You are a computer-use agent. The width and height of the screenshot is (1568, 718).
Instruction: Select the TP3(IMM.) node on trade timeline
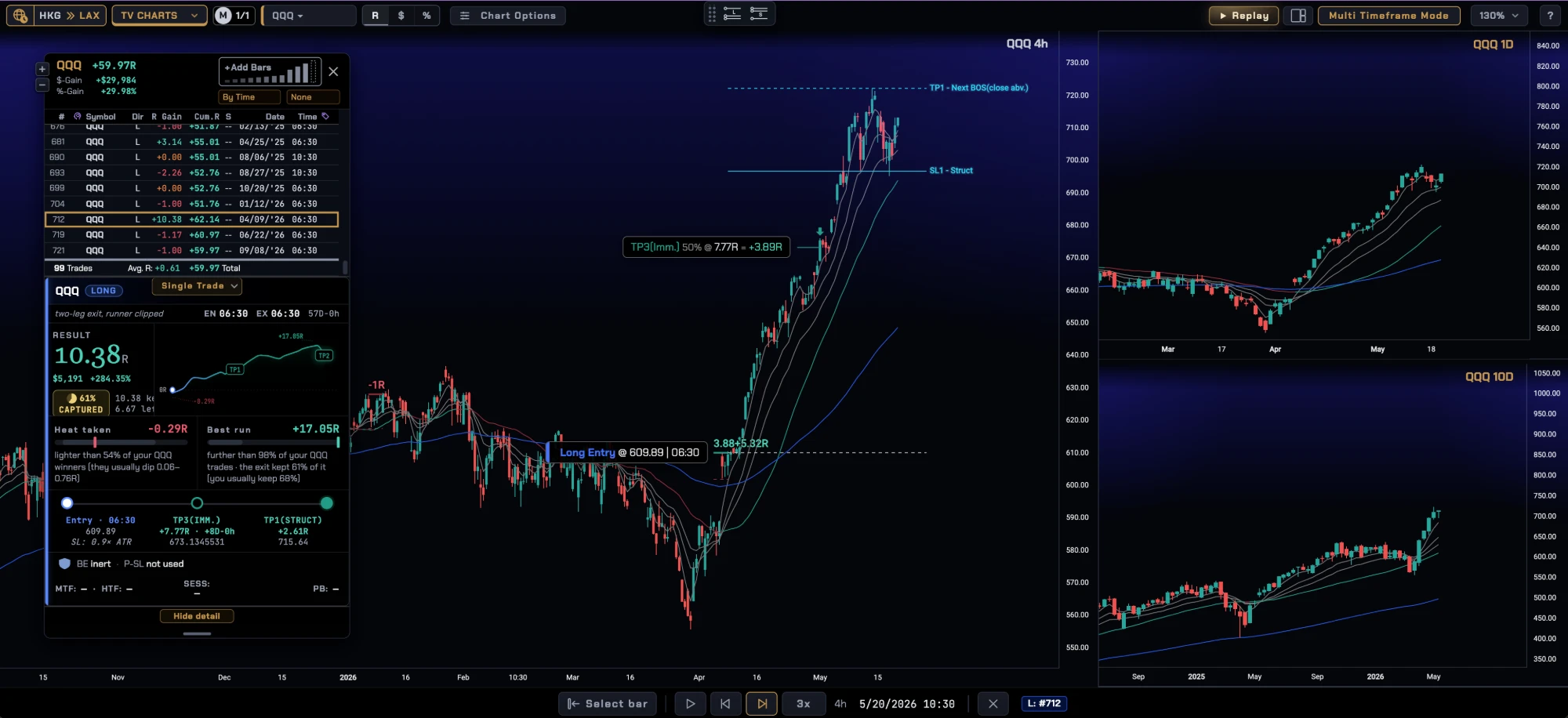pos(197,503)
